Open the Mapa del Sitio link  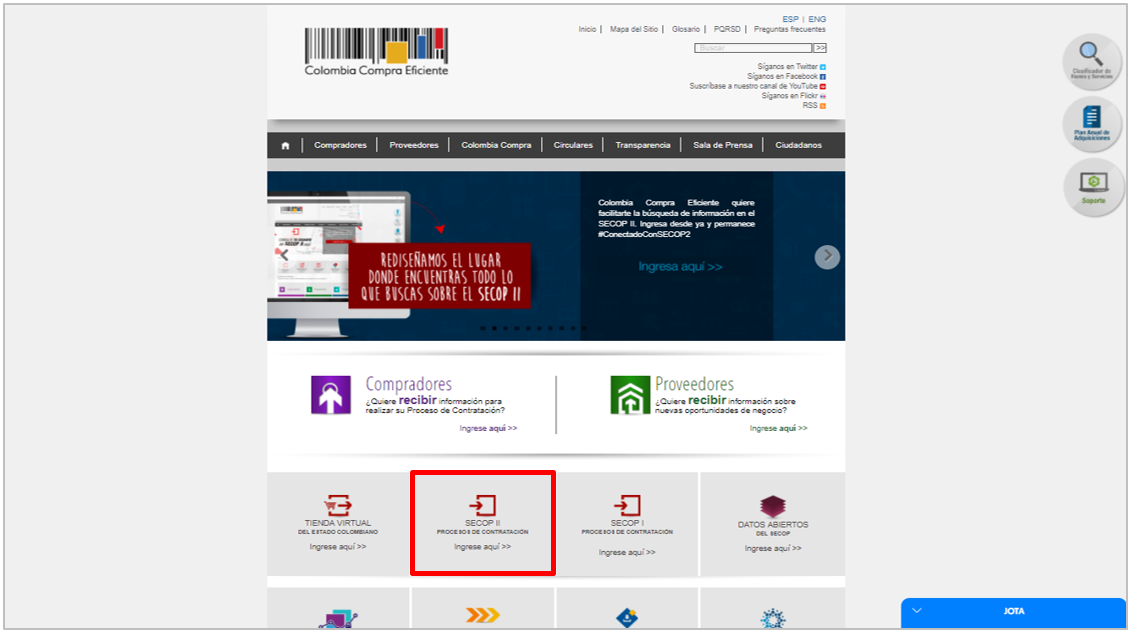click(x=634, y=30)
